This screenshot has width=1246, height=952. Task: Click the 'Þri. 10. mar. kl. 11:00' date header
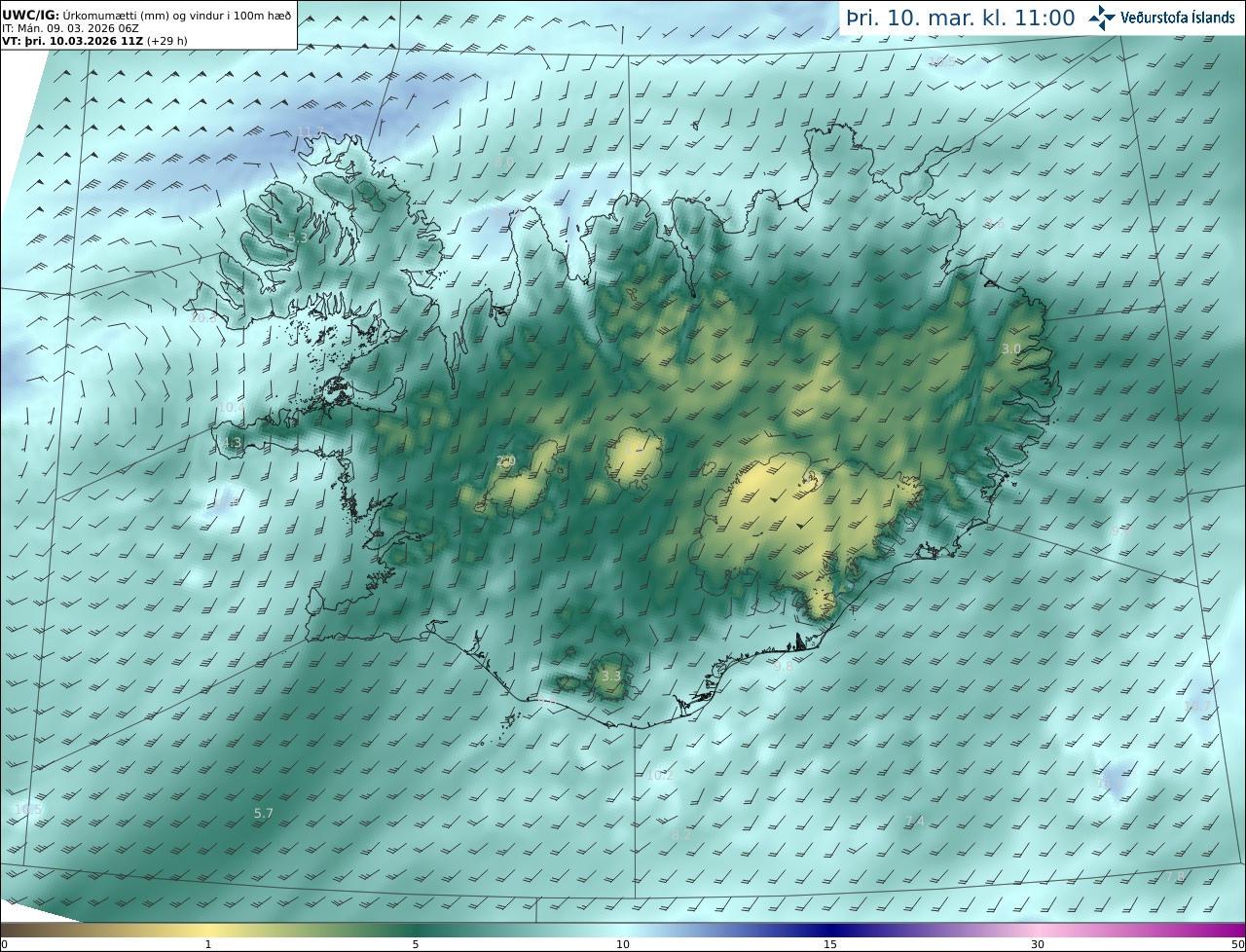point(961,18)
